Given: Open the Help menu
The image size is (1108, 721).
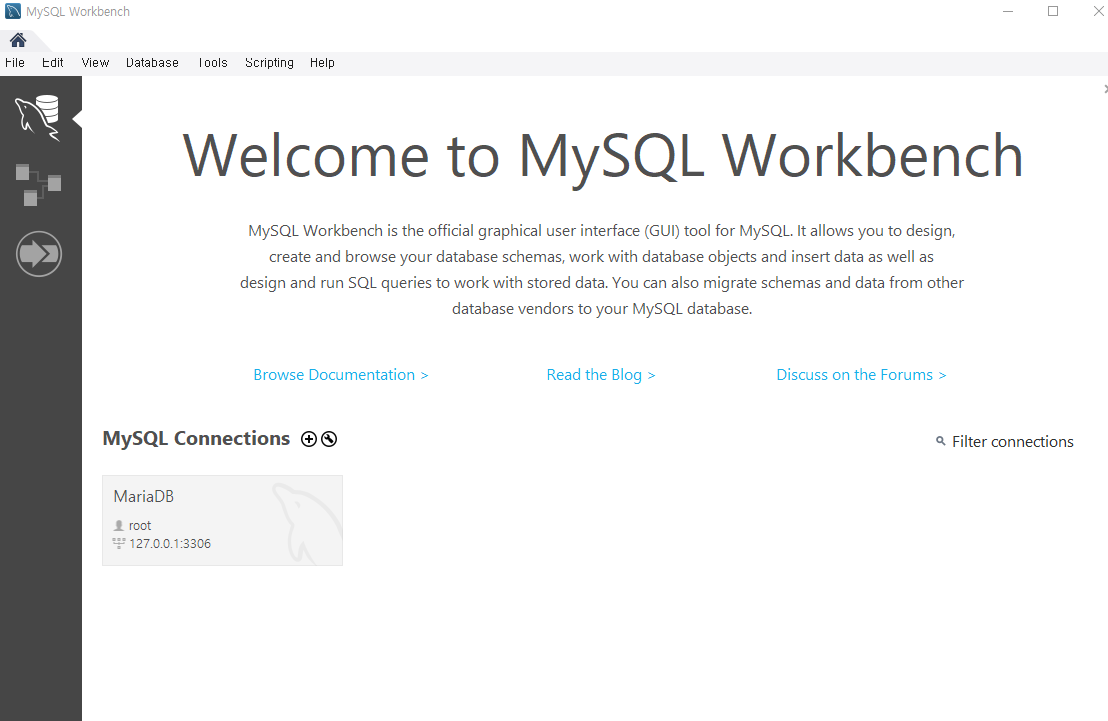Looking at the screenshot, I should pyautogui.click(x=322, y=62).
